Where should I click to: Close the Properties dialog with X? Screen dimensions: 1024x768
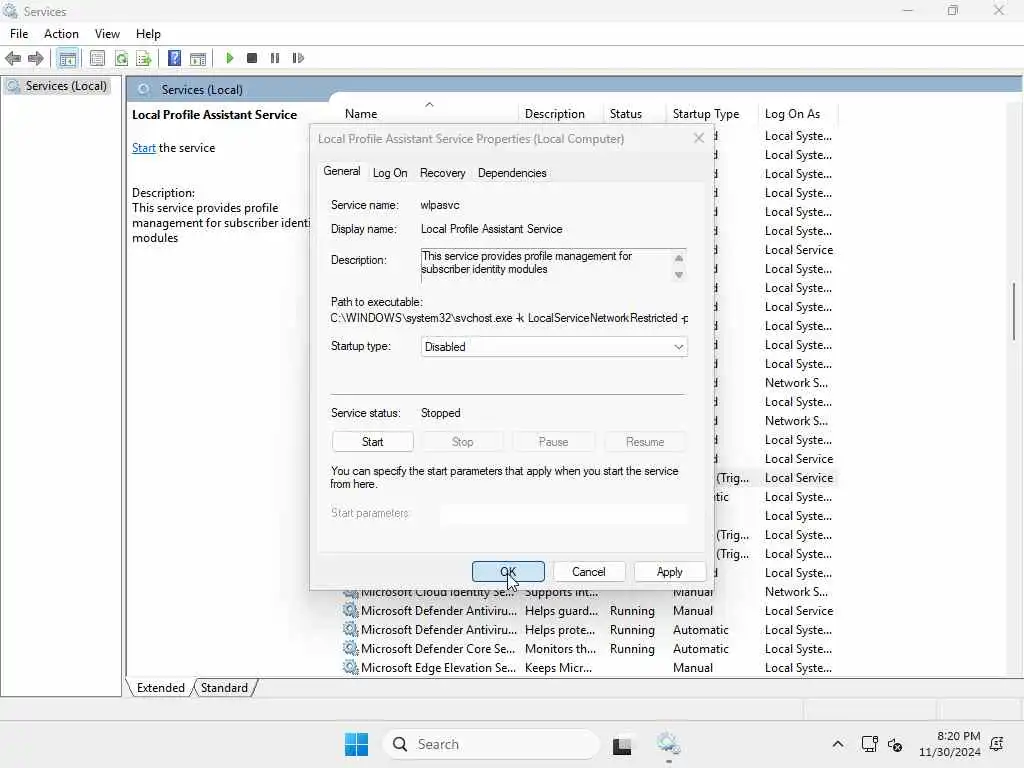point(699,138)
